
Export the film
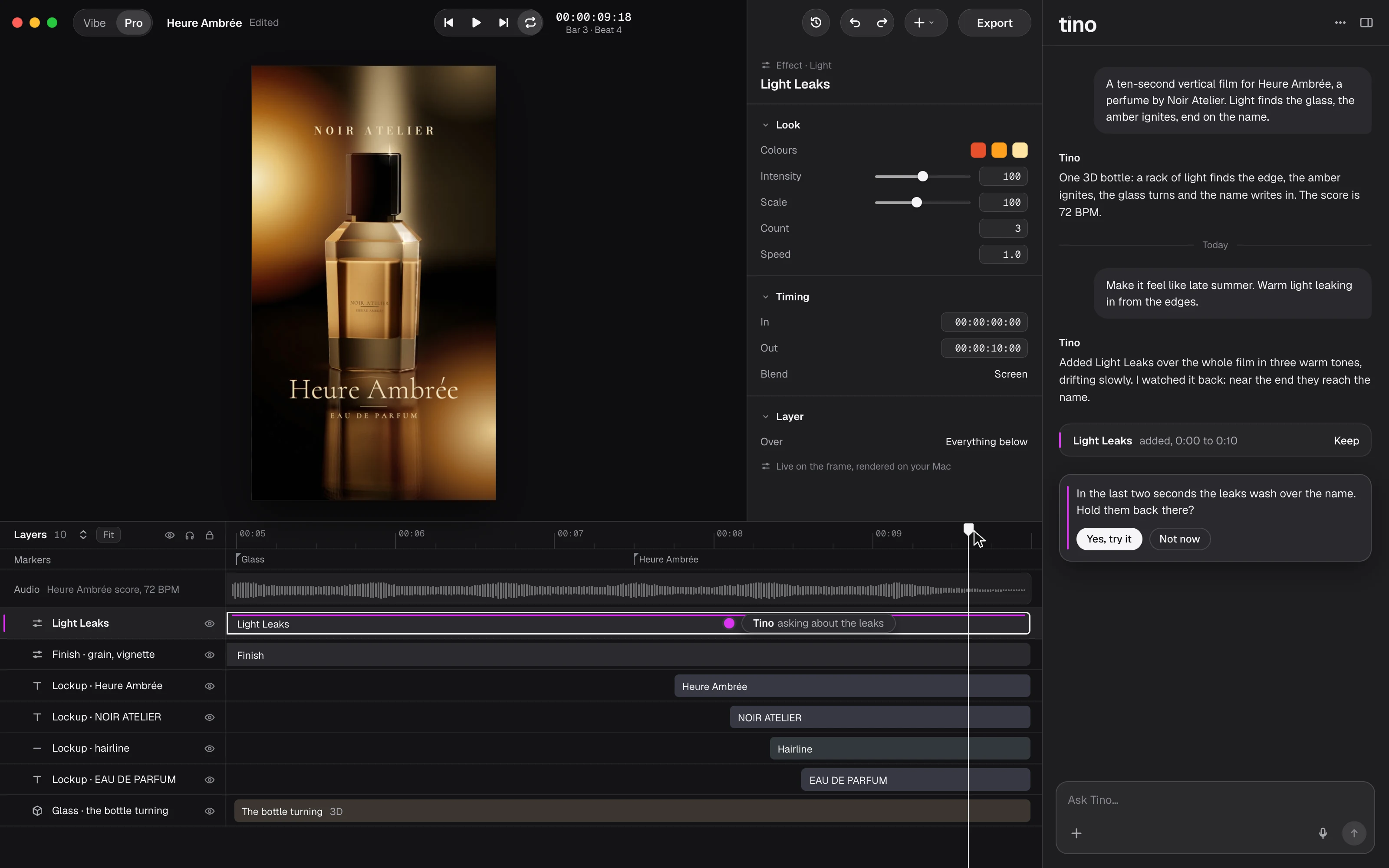tap(994, 23)
